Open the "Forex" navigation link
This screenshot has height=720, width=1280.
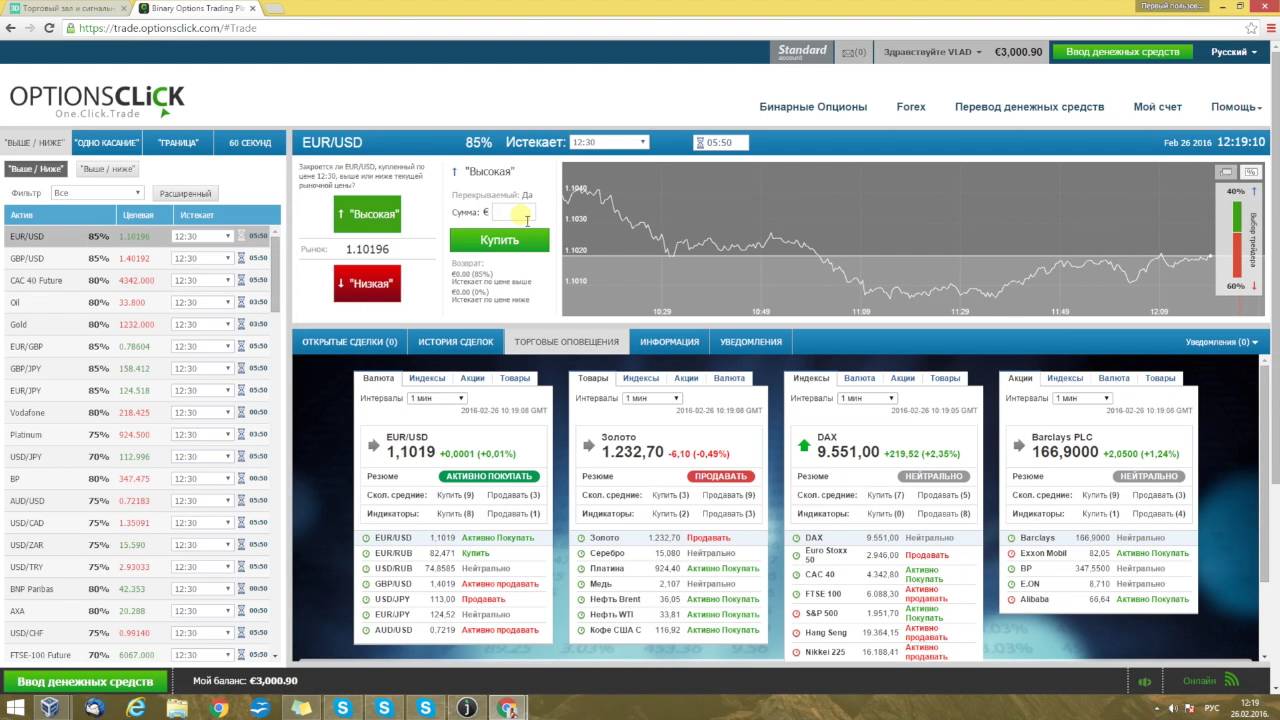(911, 107)
